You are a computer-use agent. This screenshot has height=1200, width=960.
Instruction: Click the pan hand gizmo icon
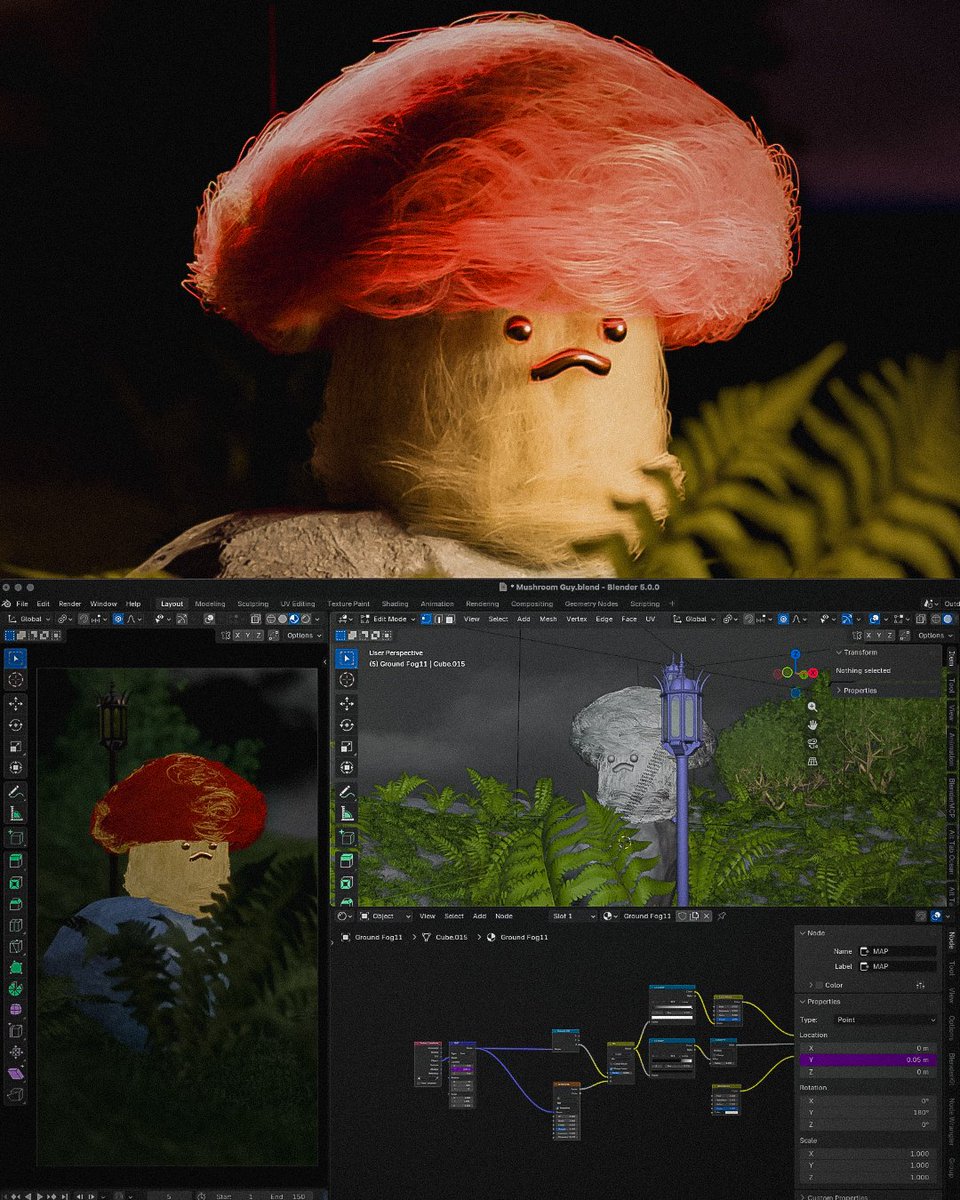(813, 725)
